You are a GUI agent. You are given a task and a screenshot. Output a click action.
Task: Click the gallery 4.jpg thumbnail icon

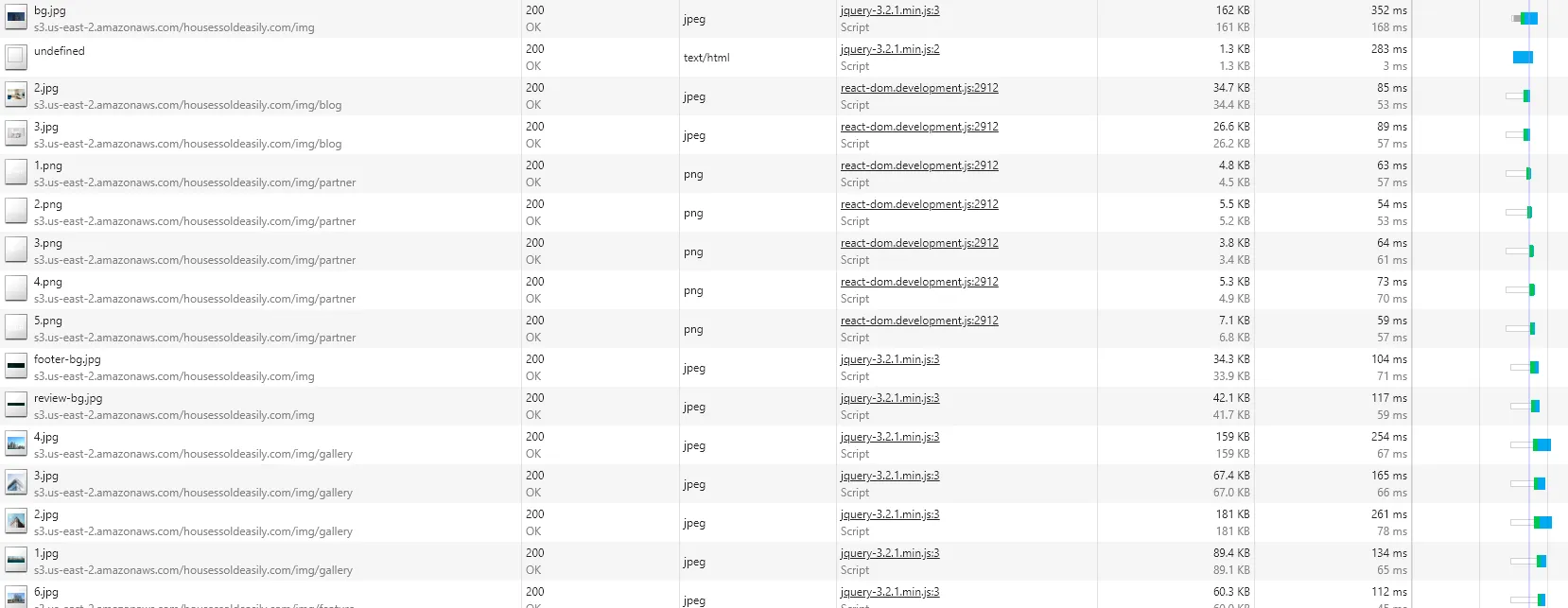pyautogui.click(x=16, y=444)
